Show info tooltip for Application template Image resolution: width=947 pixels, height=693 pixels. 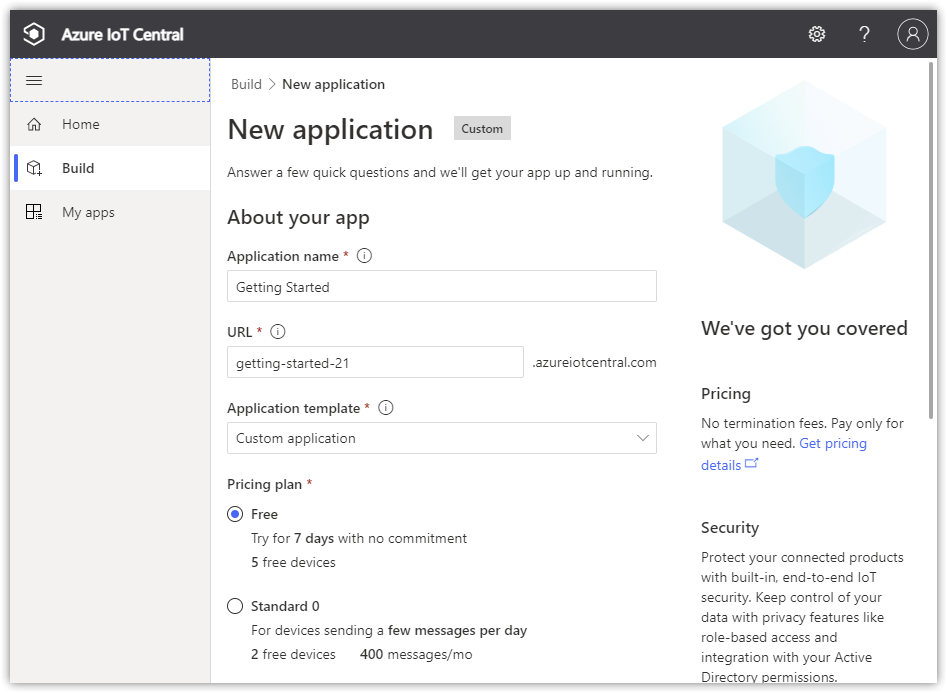(x=385, y=408)
